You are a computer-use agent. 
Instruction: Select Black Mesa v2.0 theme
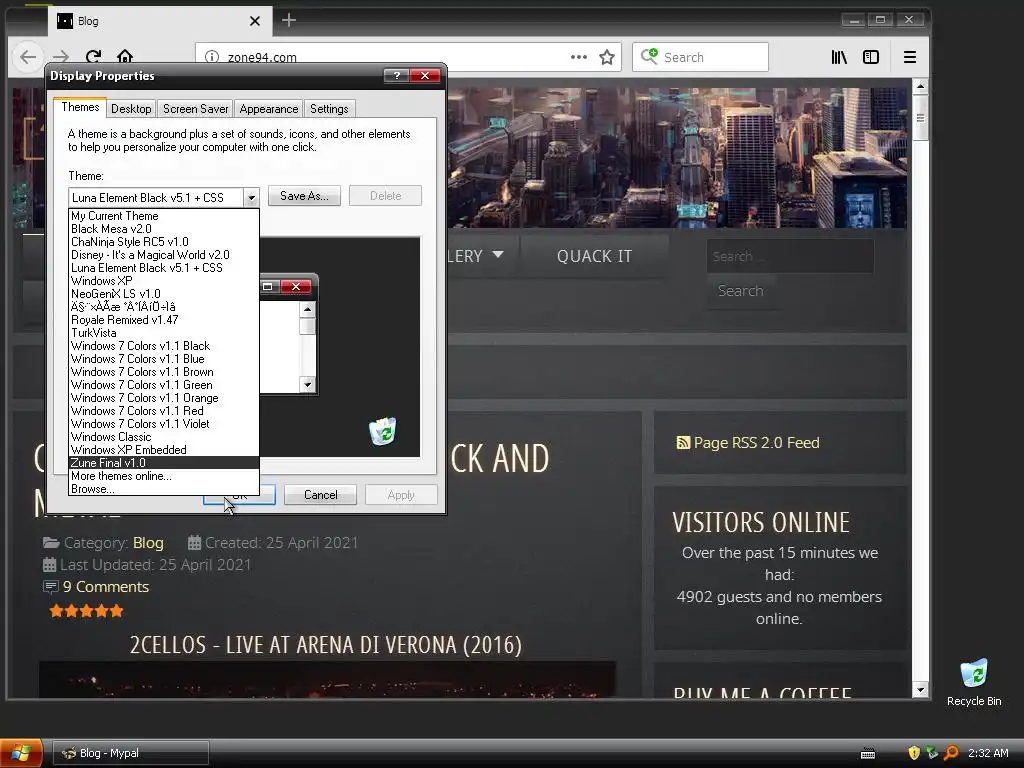pos(164,229)
